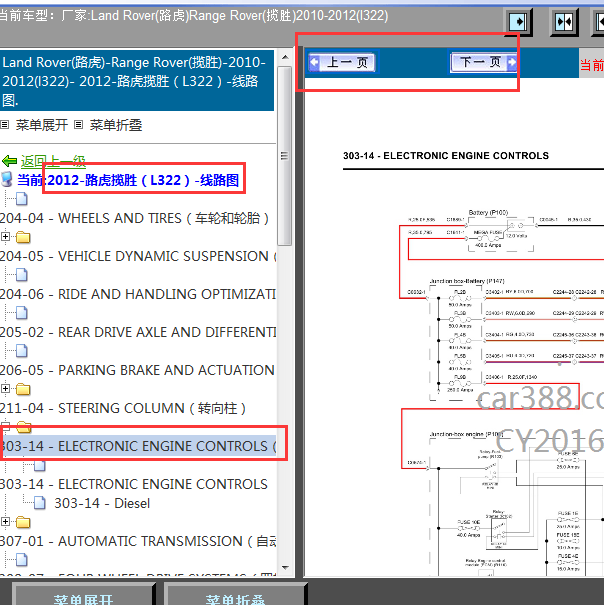The height and width of the screenshot is (605, 604).
Task: Select 当前:2012-路虎揽胜 (L322)-线路图 node
Action: tap(128, 180)
